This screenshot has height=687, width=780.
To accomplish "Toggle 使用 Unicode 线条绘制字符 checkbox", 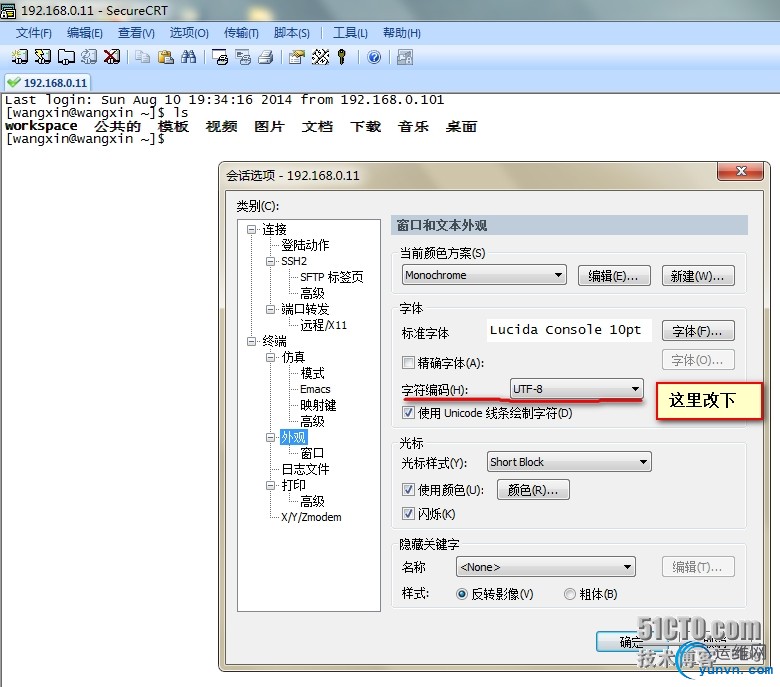I will pos(408,412).
